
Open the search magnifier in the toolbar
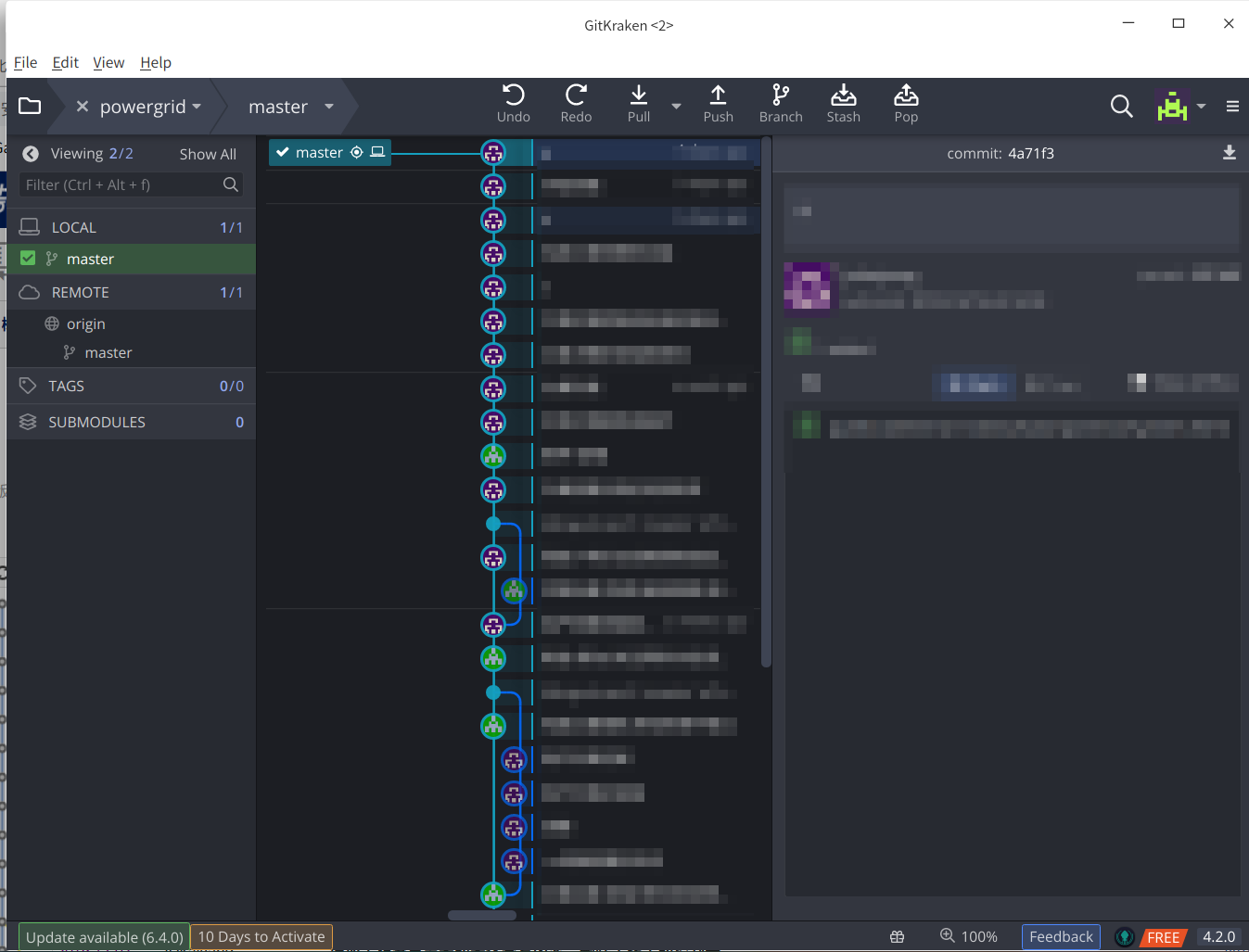(x=1121, y=107)
